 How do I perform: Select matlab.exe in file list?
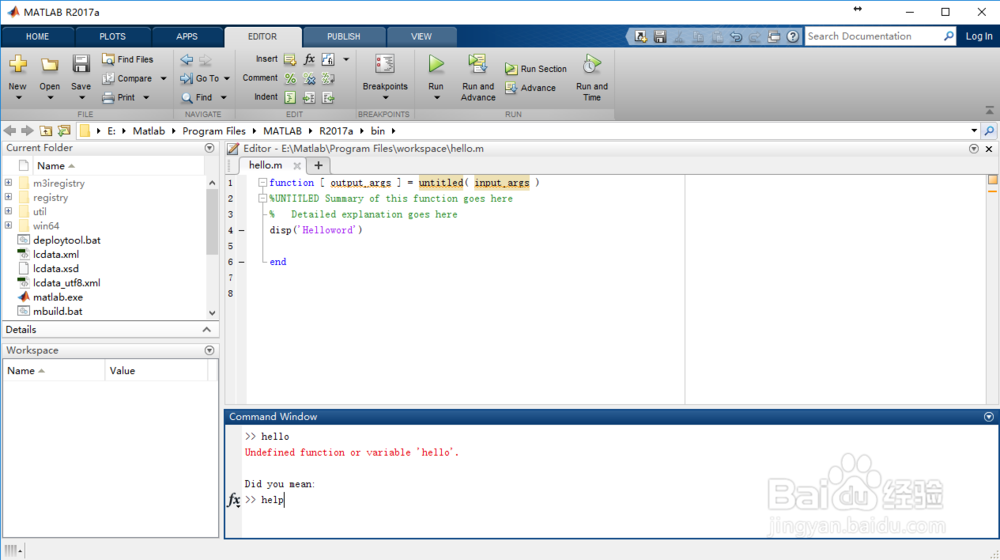coord(58,297)
